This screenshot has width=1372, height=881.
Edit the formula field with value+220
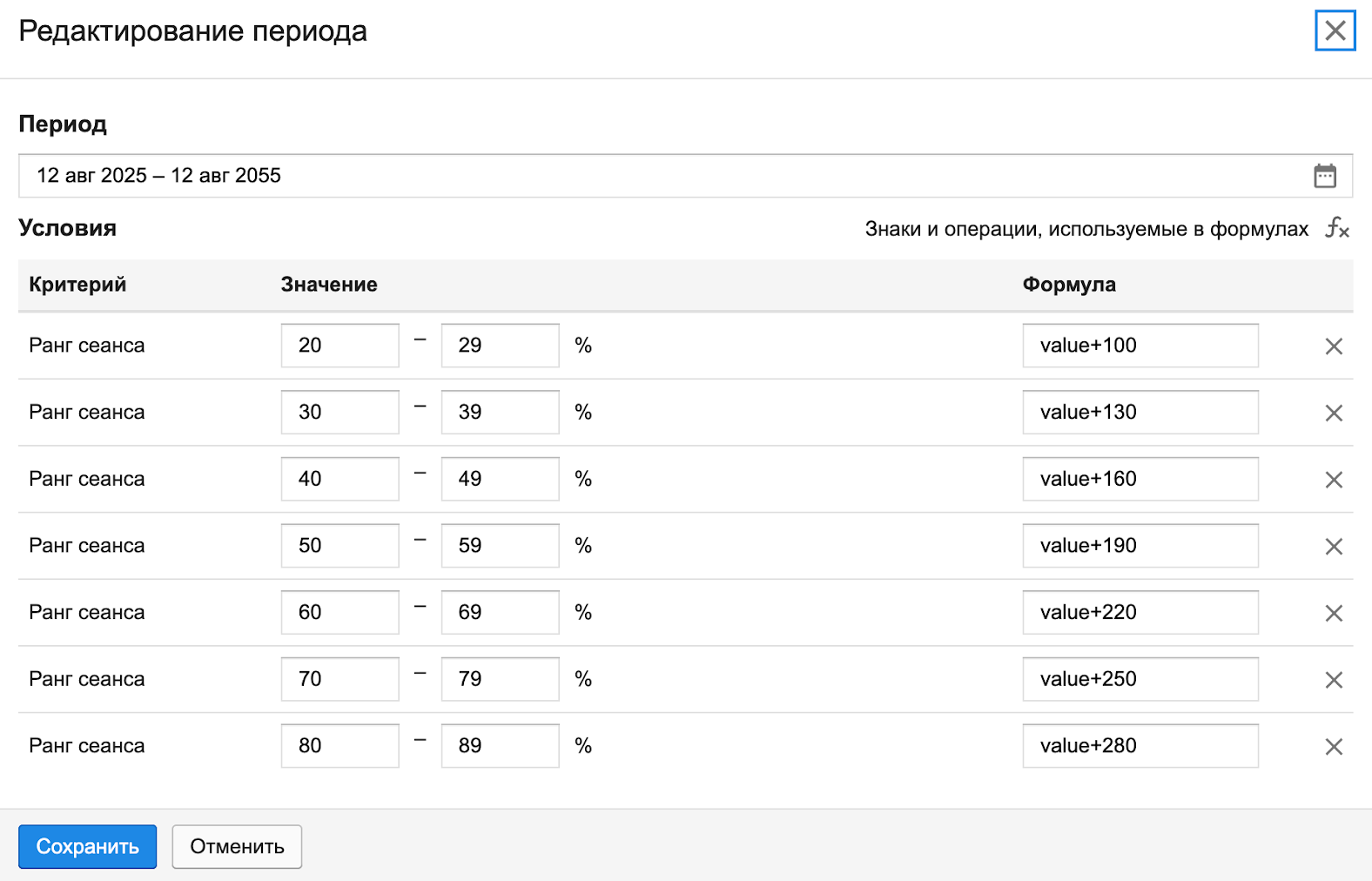point(1140,613)
